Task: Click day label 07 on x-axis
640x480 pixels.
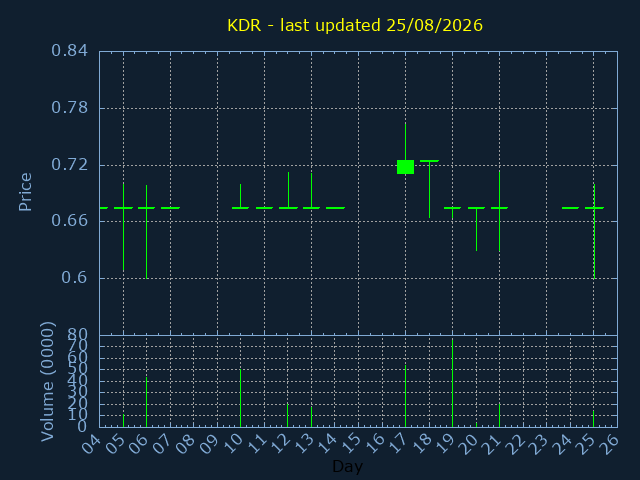Action: [x=162, y=444]
